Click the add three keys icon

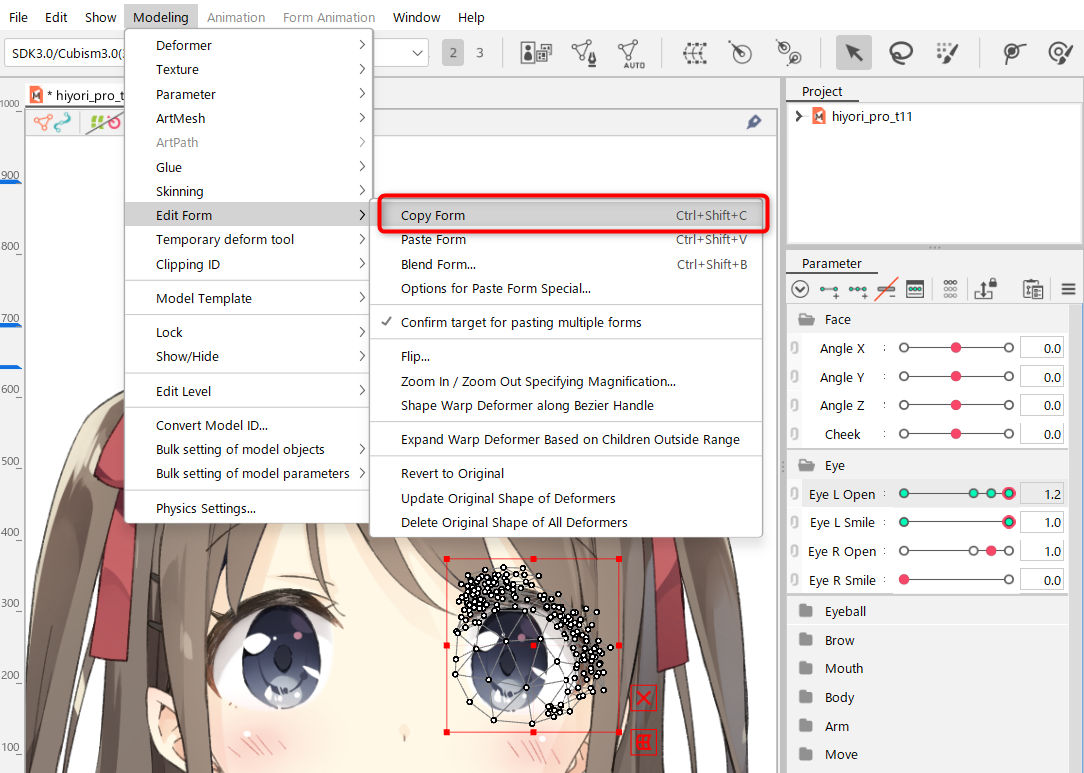tap(857, 290)
